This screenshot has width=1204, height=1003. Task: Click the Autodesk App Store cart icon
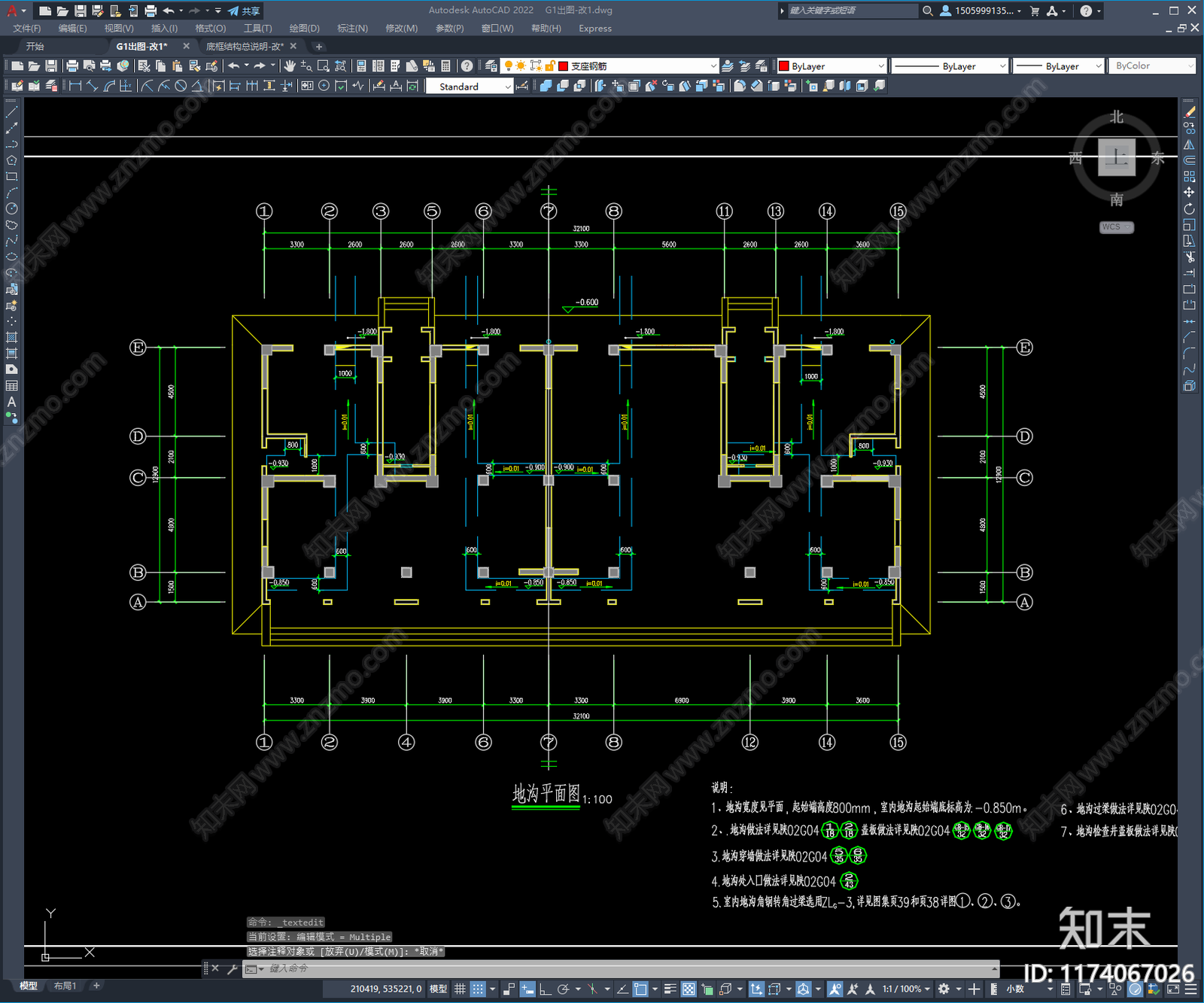[1035, 11]
